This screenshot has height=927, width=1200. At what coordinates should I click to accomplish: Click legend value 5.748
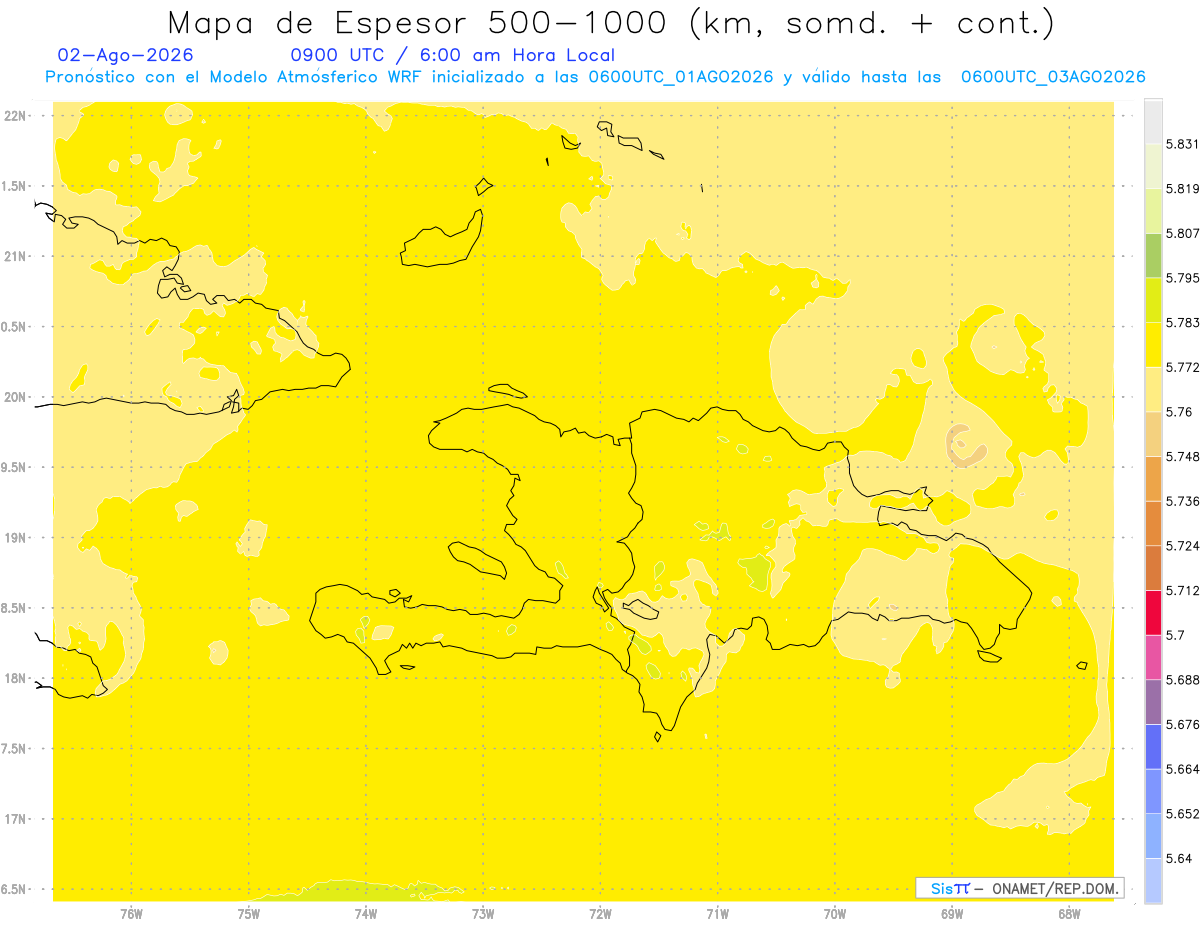click(1182, 456)
